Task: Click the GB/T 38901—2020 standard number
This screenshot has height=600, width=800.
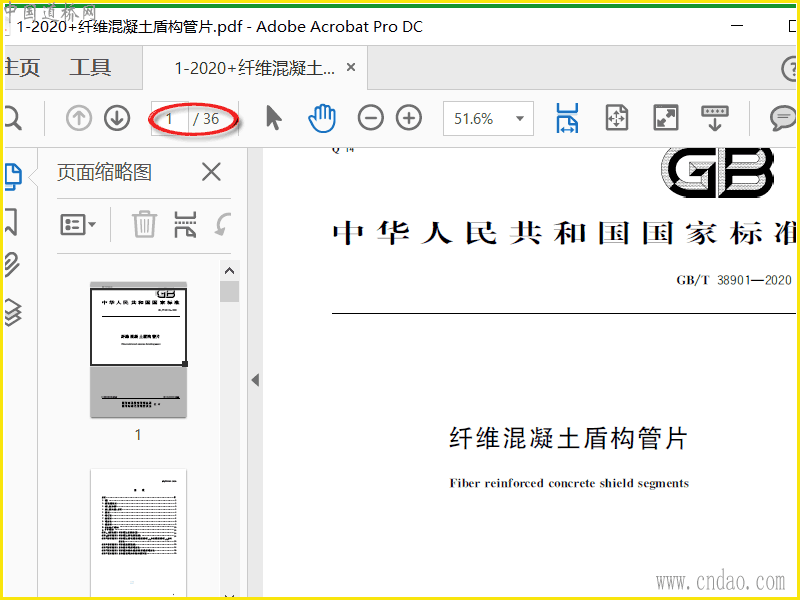Action: (x=734, y=280)
